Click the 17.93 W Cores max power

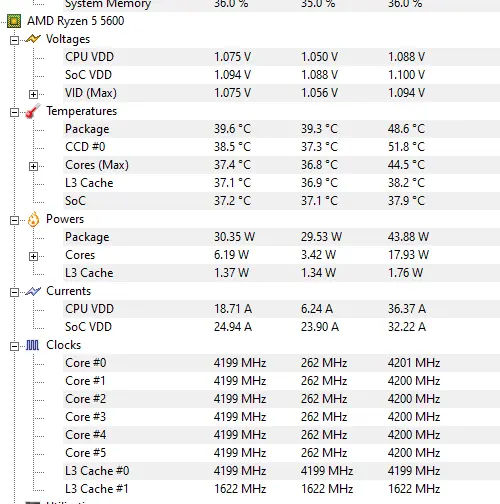(x=408, y=255)
